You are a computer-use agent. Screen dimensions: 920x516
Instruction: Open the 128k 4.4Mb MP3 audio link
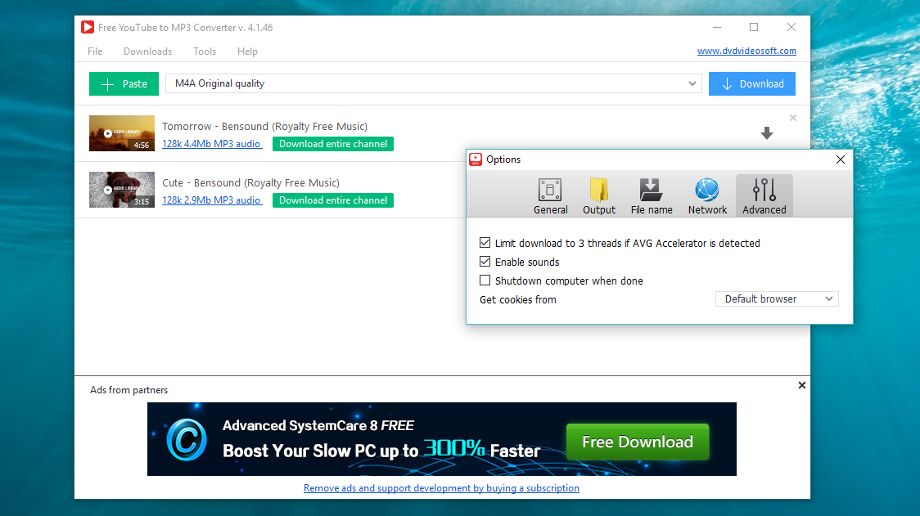pos(212,144)
